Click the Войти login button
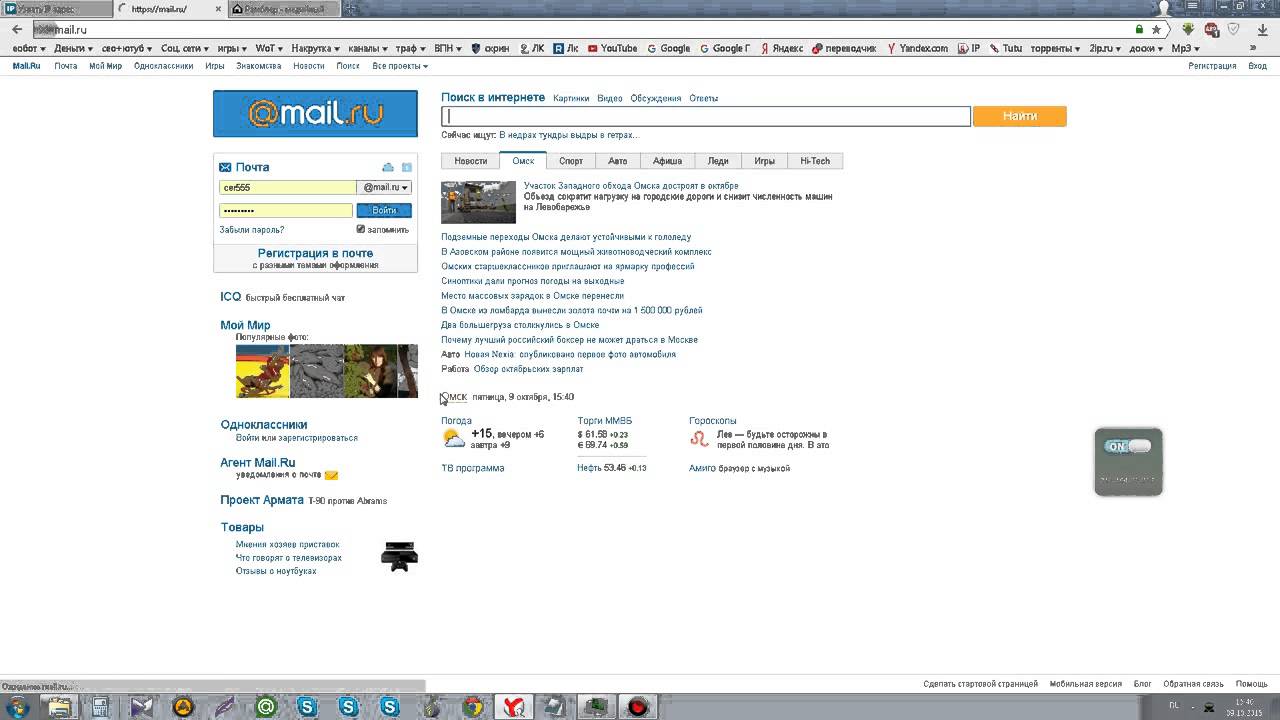Viewport: 1280px width, 720px height. coord(384,210)
